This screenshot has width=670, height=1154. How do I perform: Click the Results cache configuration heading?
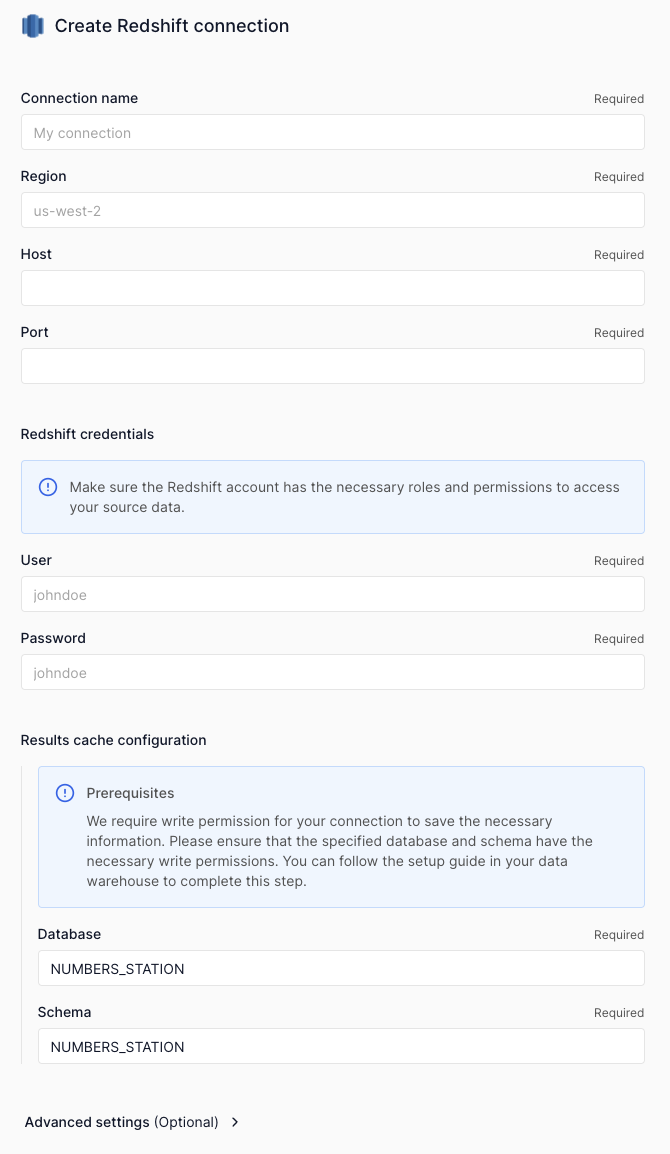point(113,740)
